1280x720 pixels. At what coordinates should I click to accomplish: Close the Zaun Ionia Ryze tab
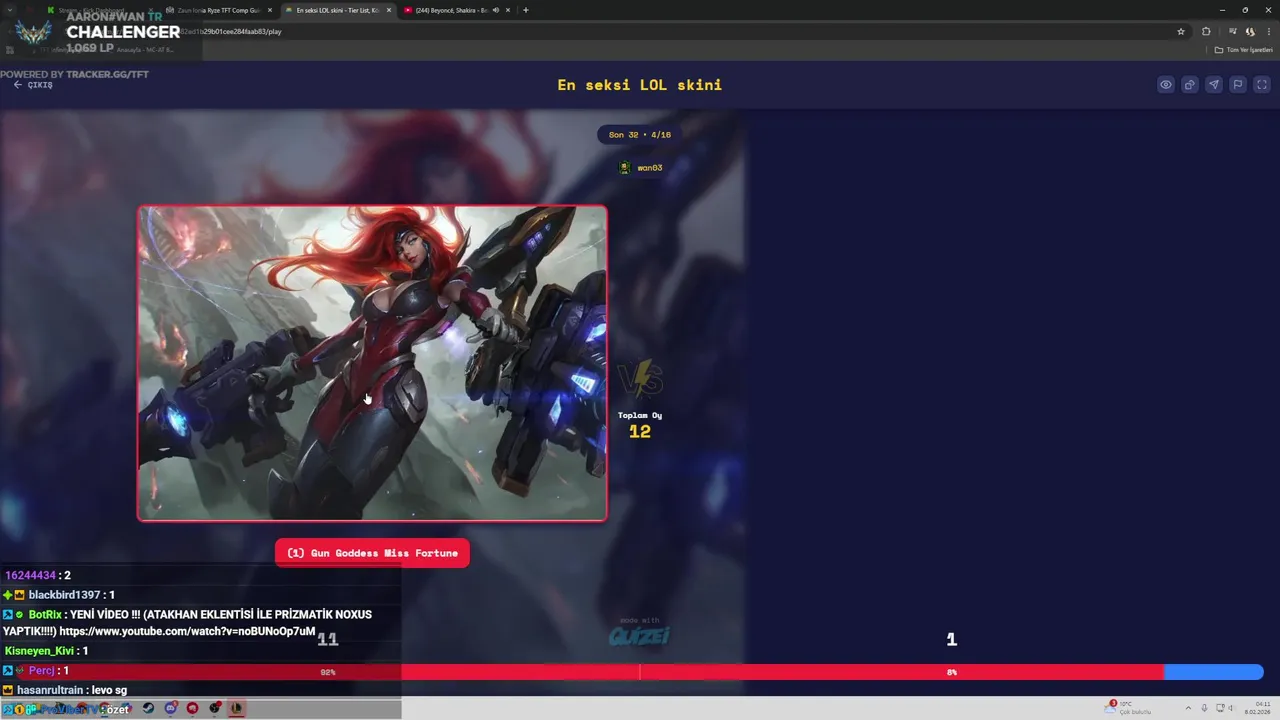click(270, 10)
